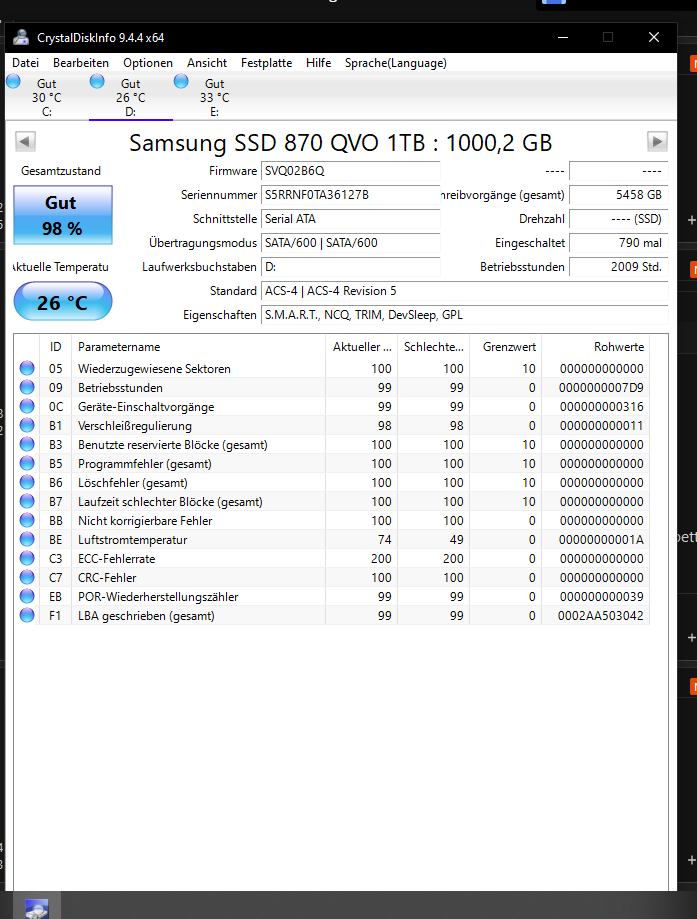This screenshot has width=697, height=919.
Task: Click status orb of Wiederzugewiesene Sektoren row
Action: click(x=27, y=368)
